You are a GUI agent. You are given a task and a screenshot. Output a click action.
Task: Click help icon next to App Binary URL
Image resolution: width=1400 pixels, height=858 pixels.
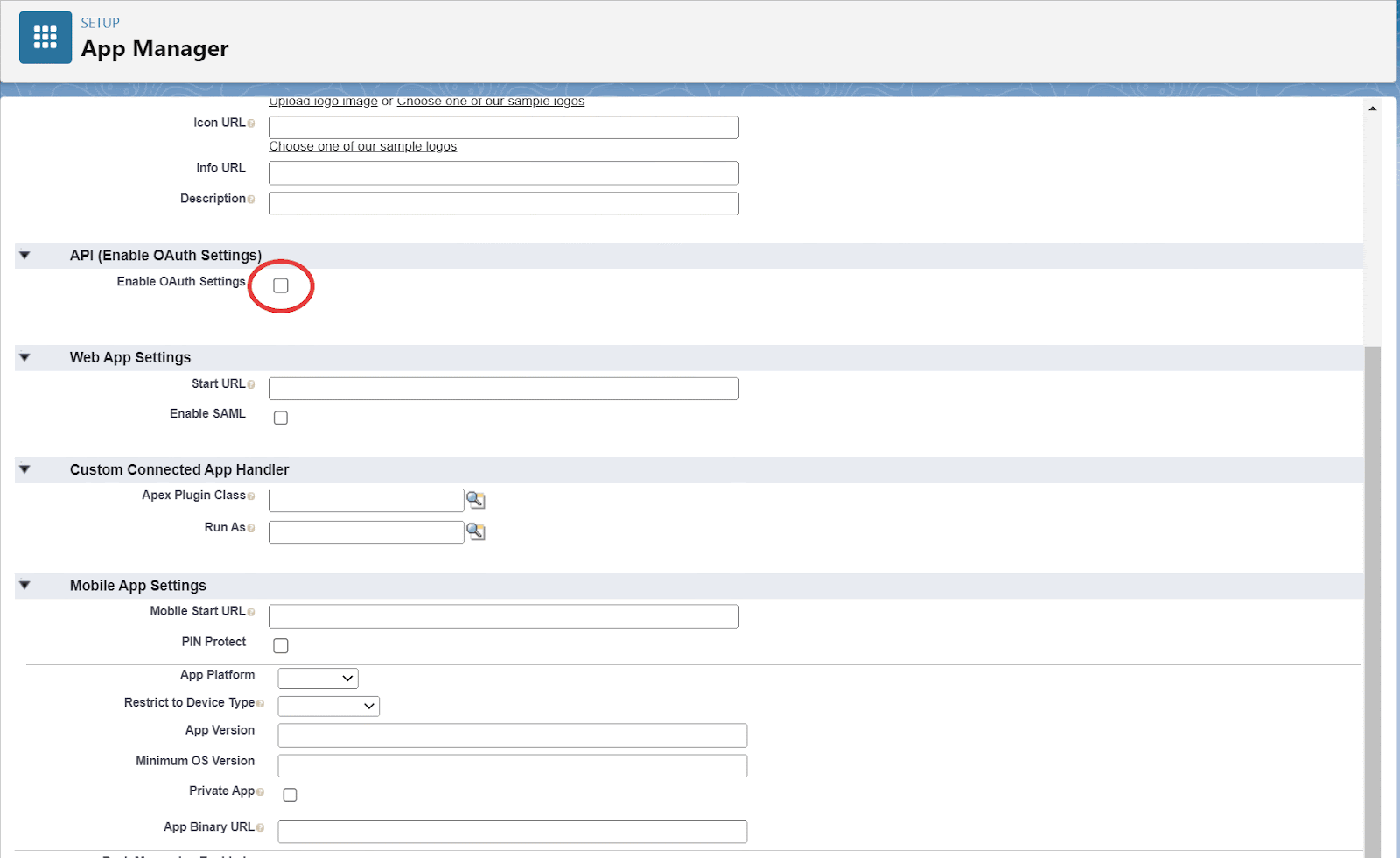[260, 827]
